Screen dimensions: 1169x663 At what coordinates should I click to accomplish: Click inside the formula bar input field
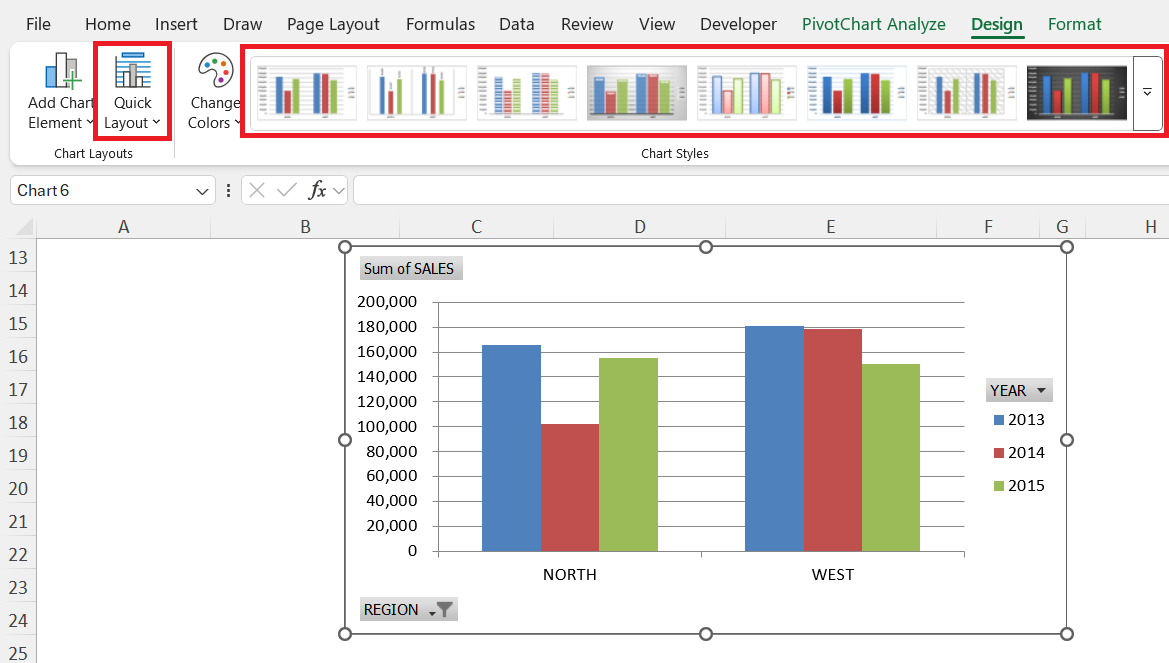pos(760,190)
